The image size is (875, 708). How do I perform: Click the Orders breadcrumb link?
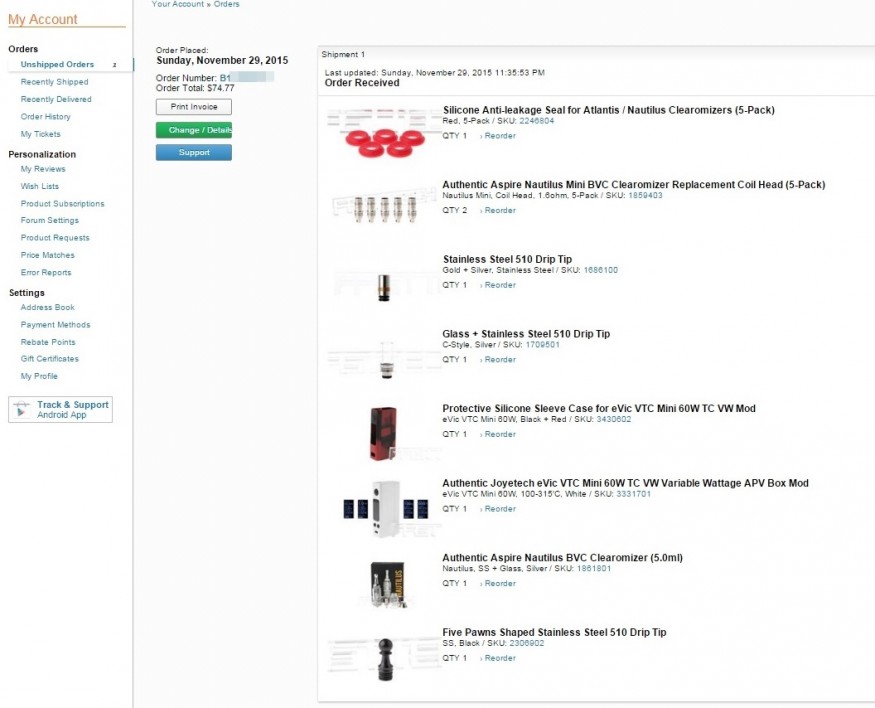pos(227,4)
